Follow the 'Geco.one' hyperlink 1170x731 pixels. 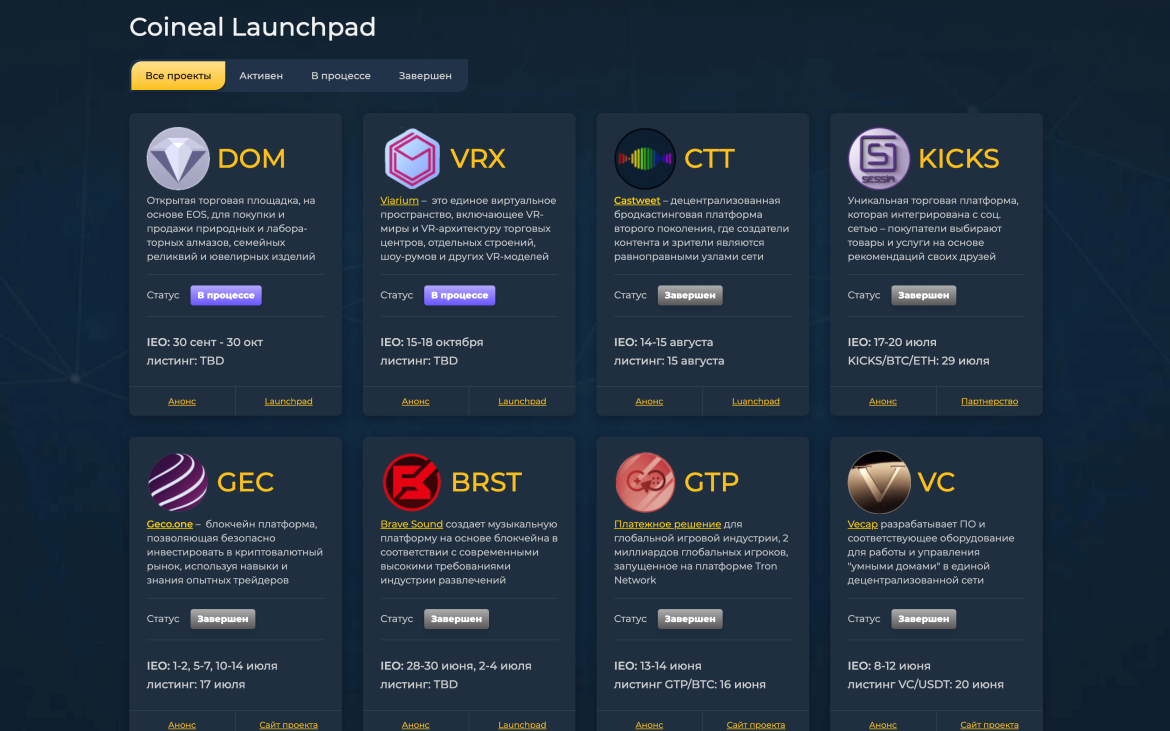tap(169, 524)
